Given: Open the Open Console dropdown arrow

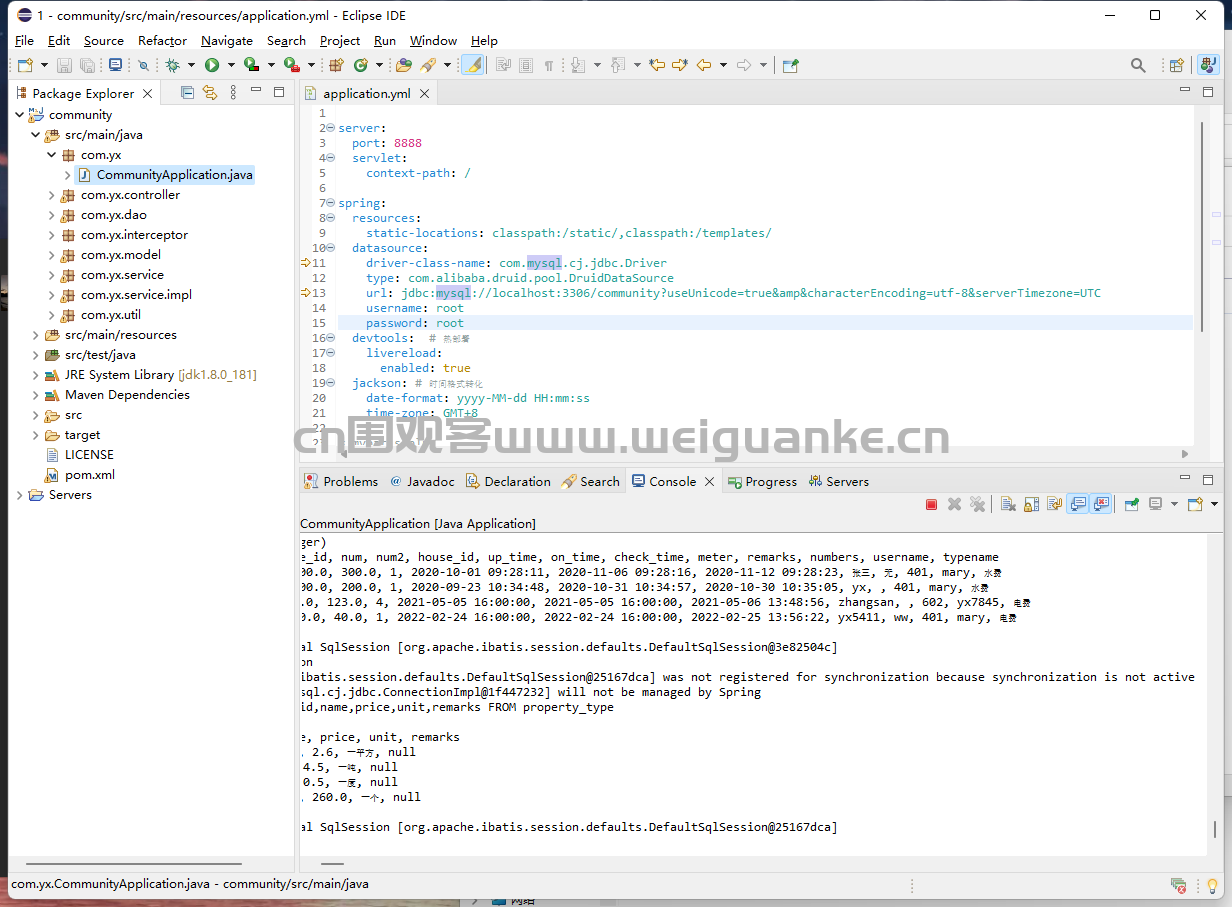Looking at the screenshot, I should click(x=1214, y=504).
